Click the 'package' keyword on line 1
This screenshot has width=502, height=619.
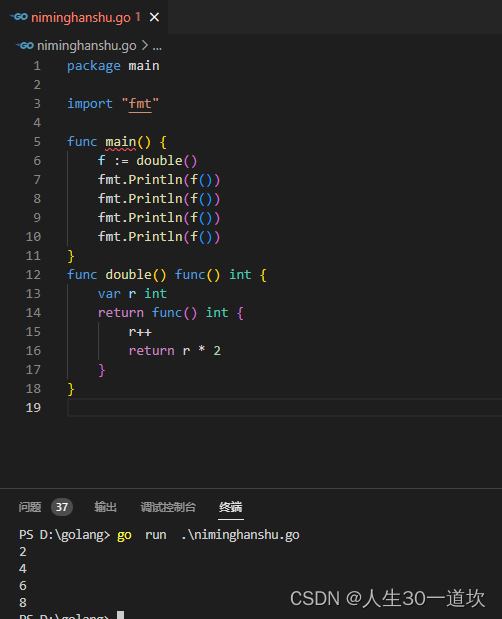click(x=94, y=66)
